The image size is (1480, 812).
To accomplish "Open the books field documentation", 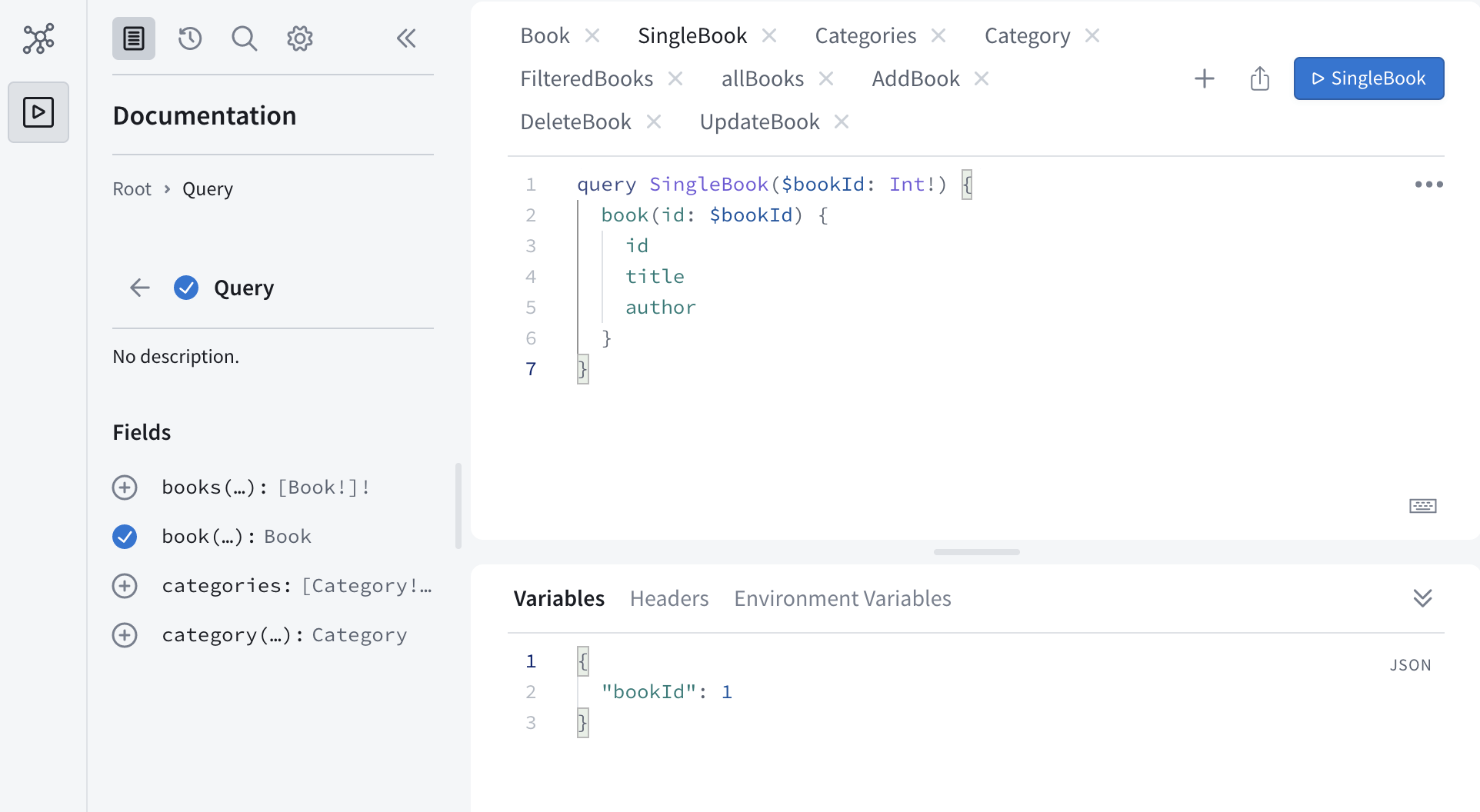I will tap(266, 488).
